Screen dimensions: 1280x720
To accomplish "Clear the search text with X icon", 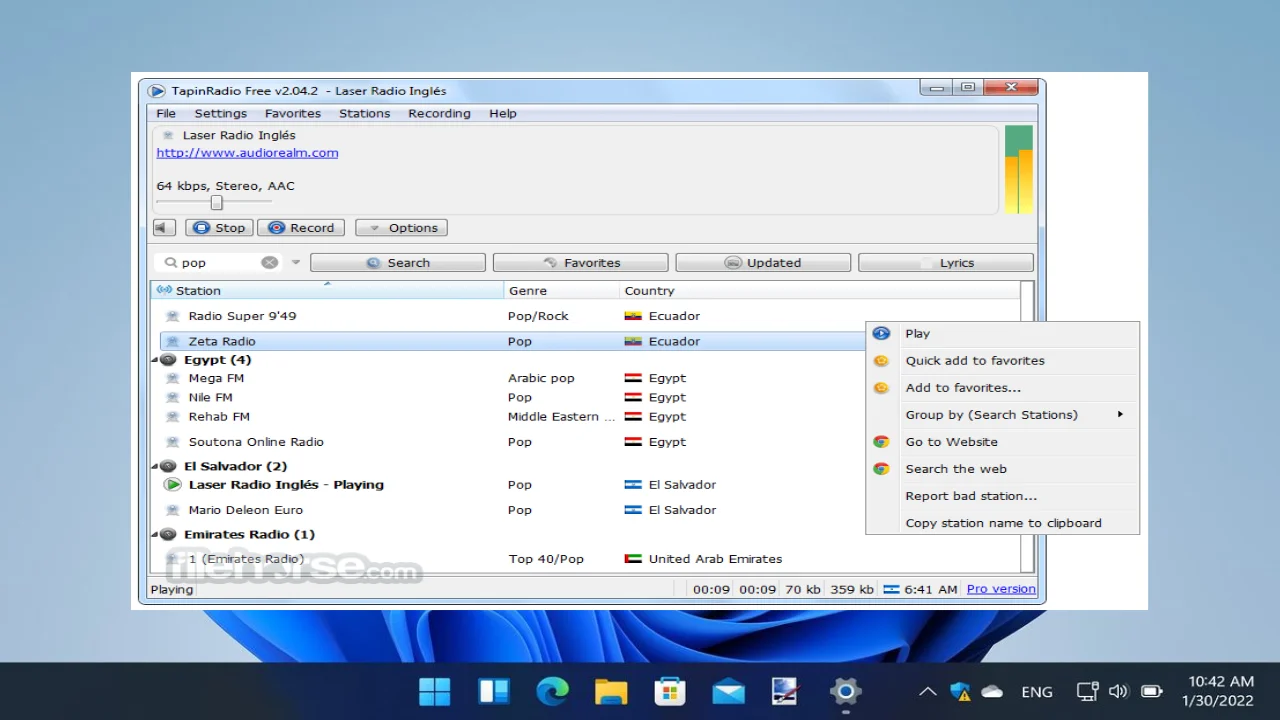I will click(x=270, y=263).
